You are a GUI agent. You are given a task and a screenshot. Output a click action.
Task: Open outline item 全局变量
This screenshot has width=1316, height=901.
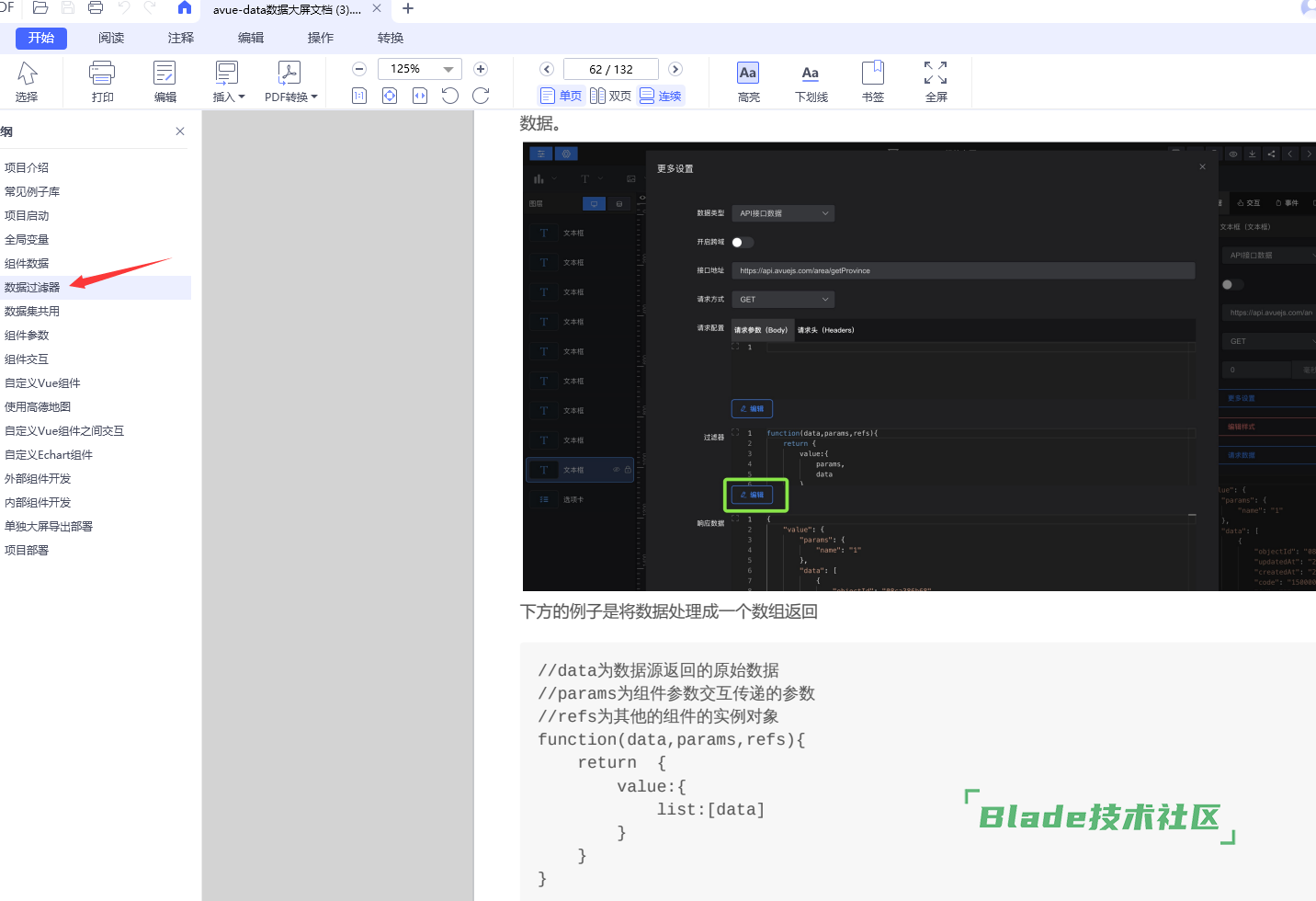pyautogui.click(x=27, y=239)
